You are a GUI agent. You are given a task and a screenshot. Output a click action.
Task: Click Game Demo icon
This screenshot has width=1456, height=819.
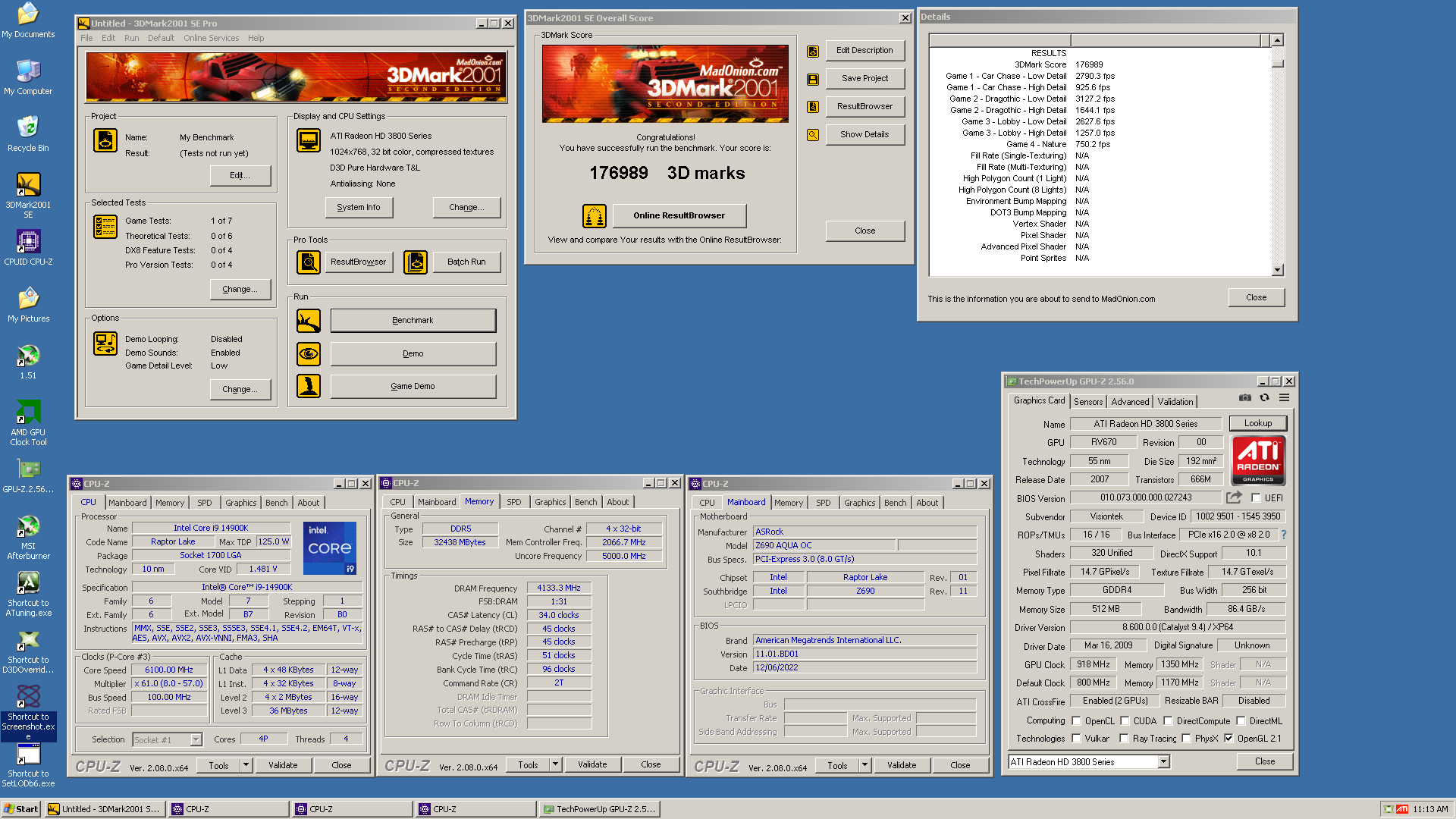click(309, 387)
